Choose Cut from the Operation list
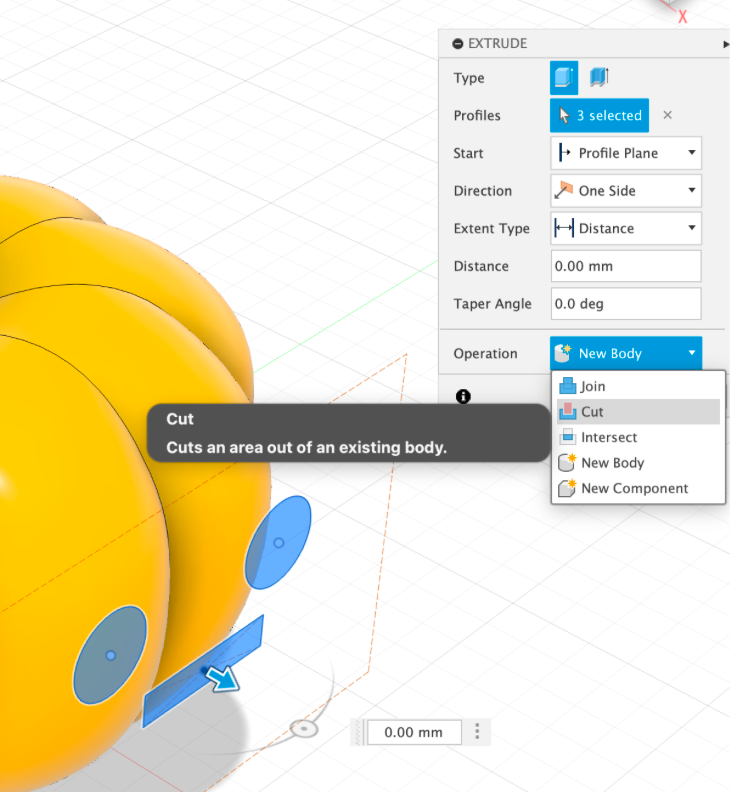732x806 pixels. coord(638,412)
